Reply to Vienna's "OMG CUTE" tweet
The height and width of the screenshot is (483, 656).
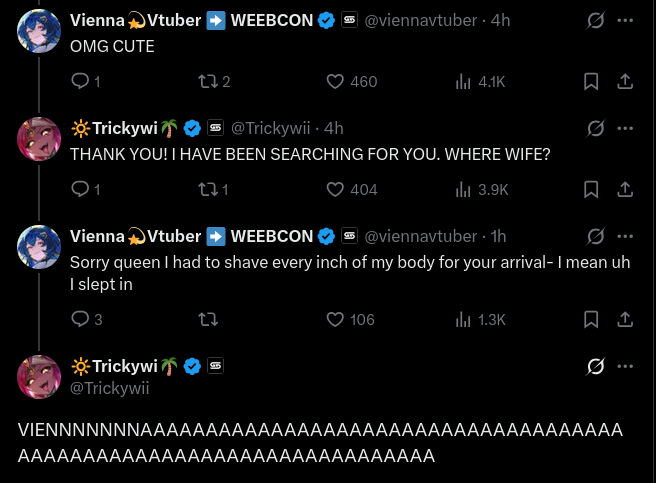pos(80,82)
